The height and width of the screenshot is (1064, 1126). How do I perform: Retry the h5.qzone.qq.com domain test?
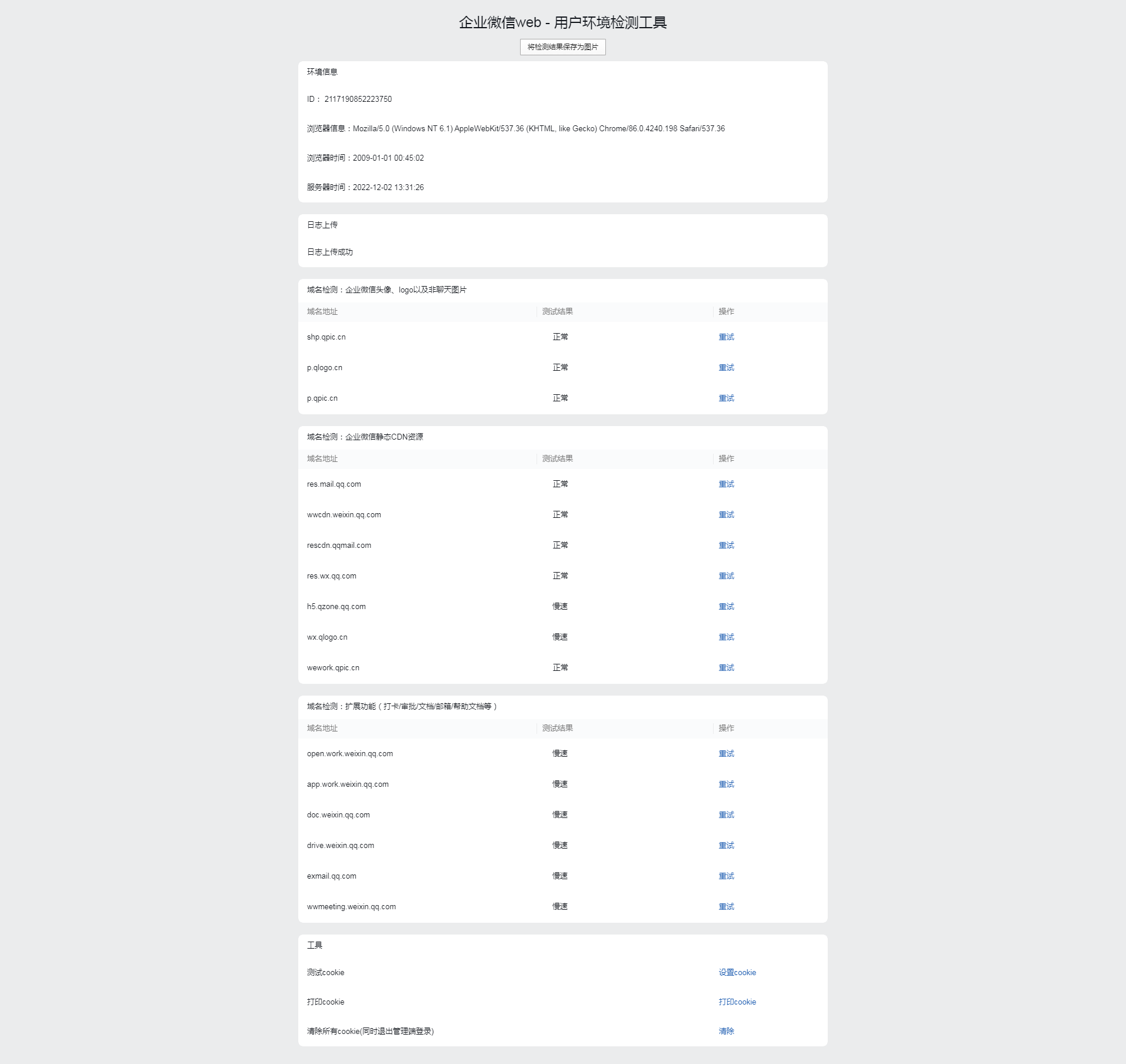[x=726, y=607]
